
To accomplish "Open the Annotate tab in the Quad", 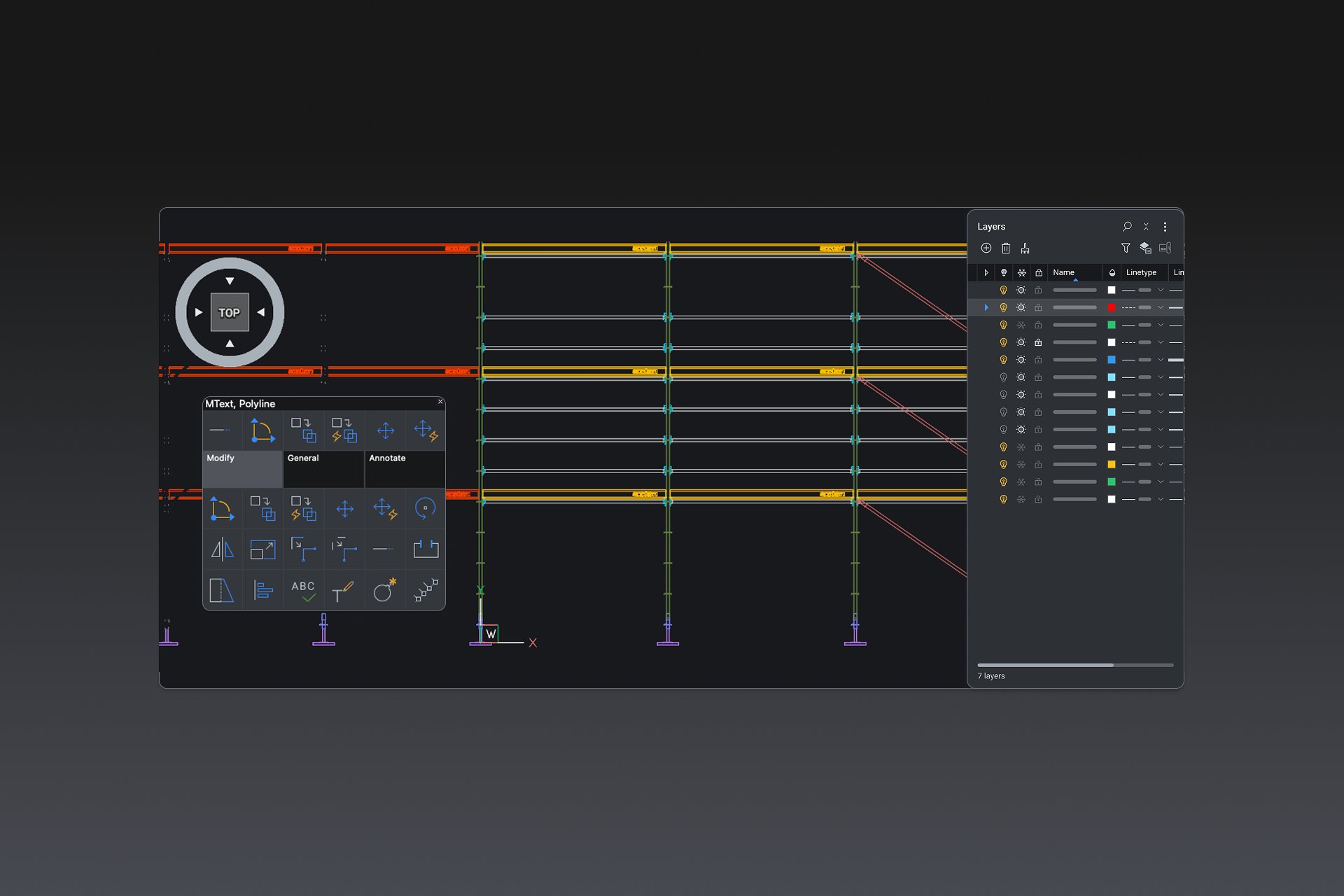I will pos(404,468).
